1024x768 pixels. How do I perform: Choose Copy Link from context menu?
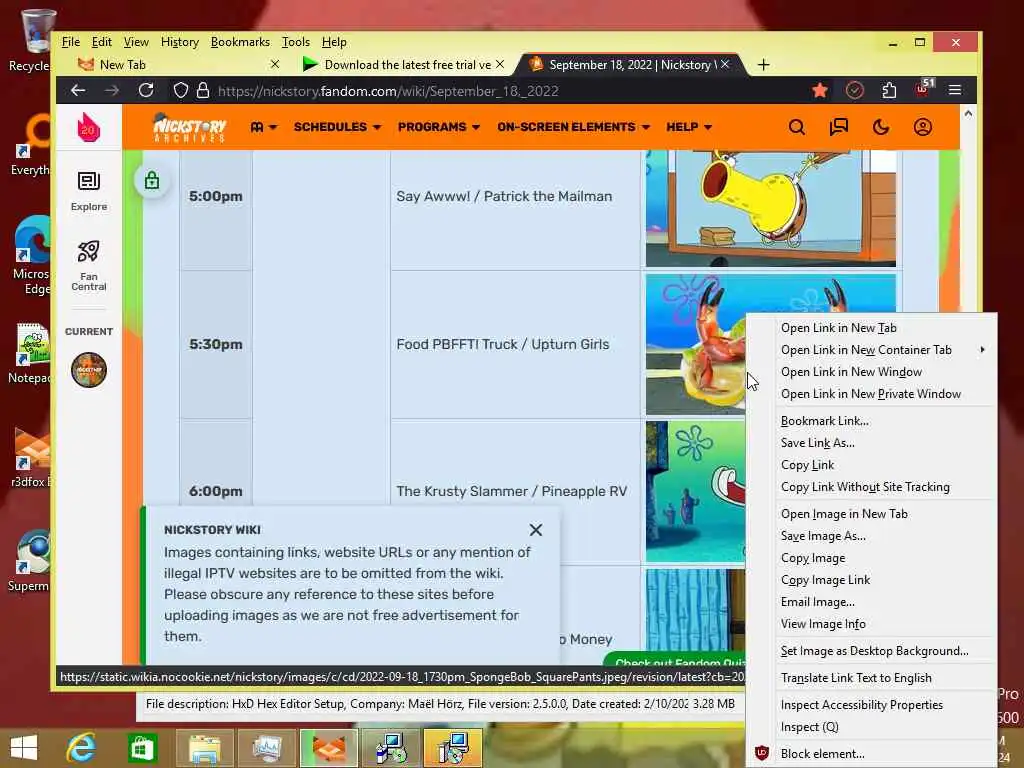(x=872, y=465)
